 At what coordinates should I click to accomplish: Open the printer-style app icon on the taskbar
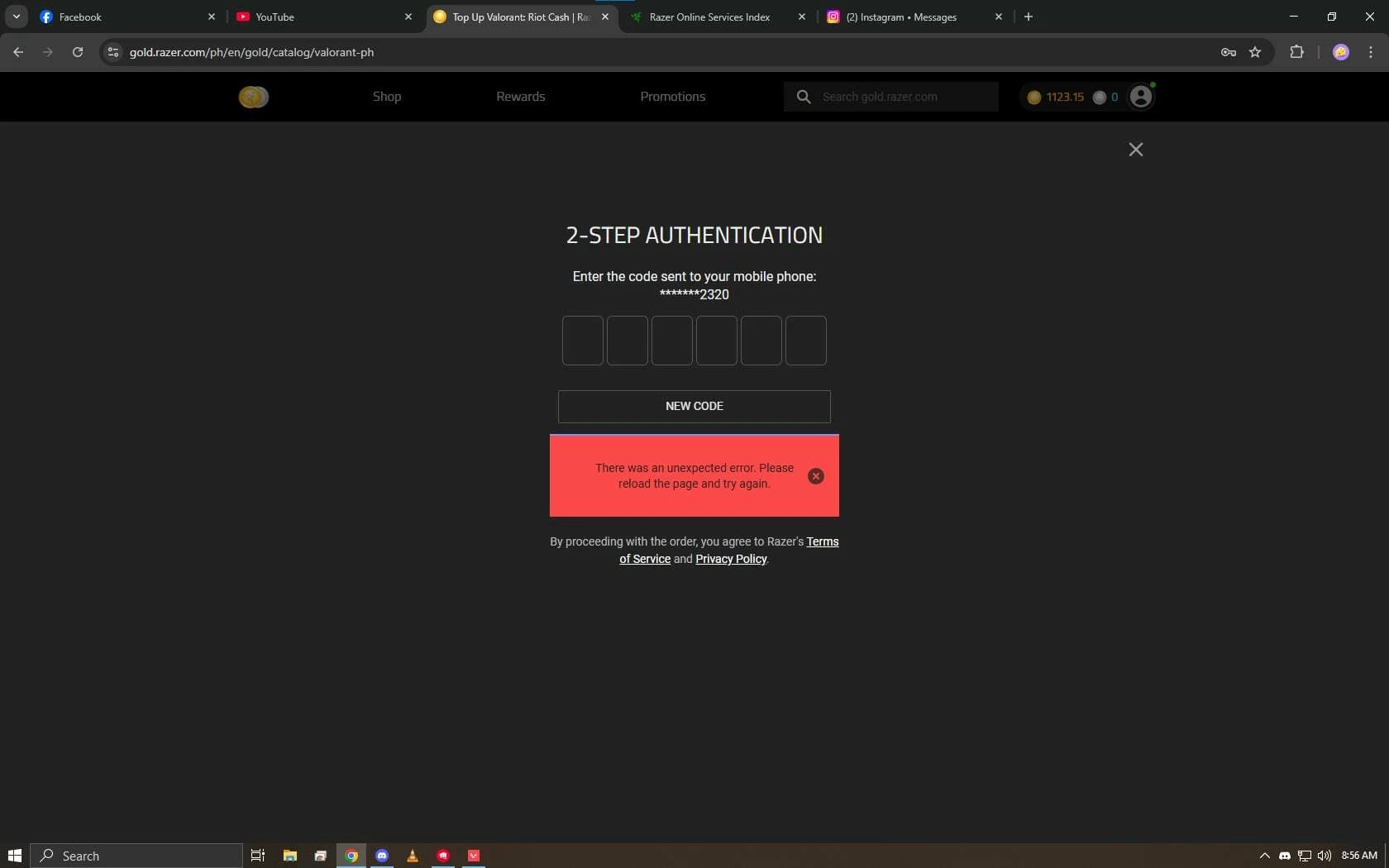click(x=321, y=856)
